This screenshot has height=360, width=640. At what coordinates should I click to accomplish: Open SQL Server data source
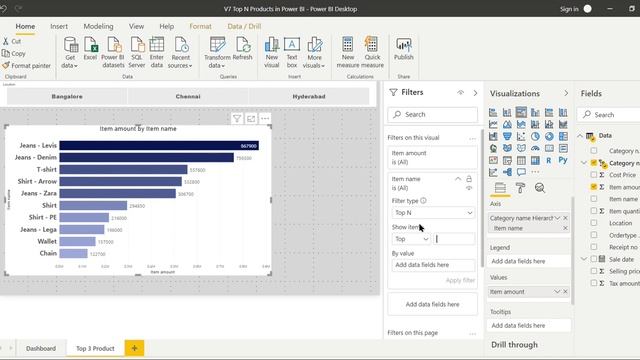pos(137,52)
